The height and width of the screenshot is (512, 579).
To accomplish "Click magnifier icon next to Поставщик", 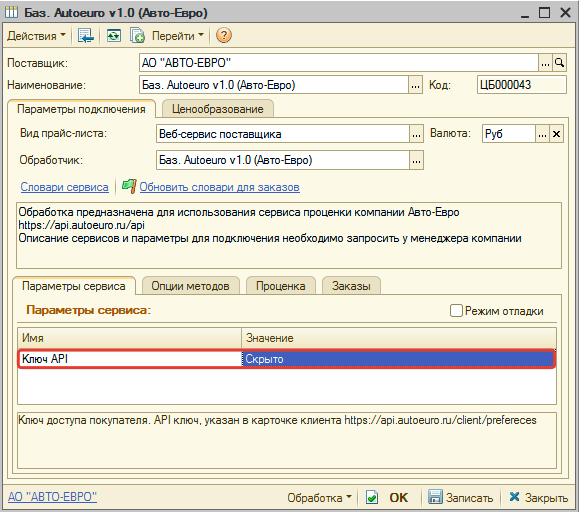I will pos(559,63).
